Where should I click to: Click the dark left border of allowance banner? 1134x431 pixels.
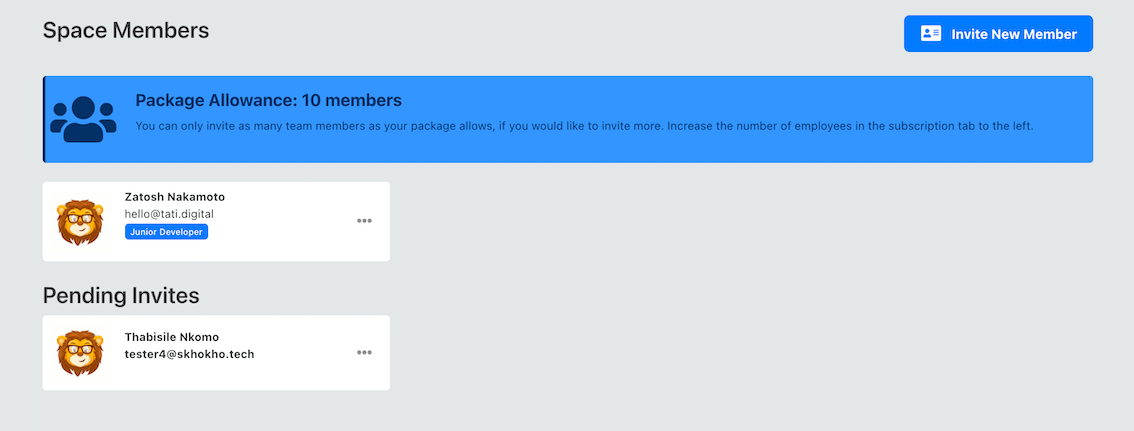coord(43,119)
